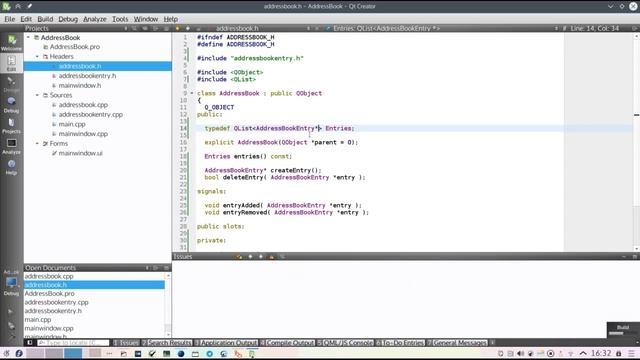Select mainwindow.ui under Forms
The image size is (640, 360).
(x=80, y=153)
